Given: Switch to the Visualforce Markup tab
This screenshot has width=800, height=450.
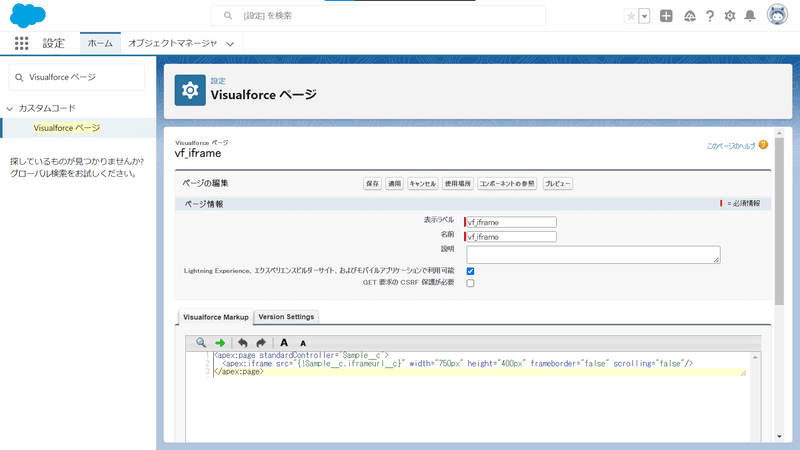Looking at the screenshot, I should click(x=215, y=317).
